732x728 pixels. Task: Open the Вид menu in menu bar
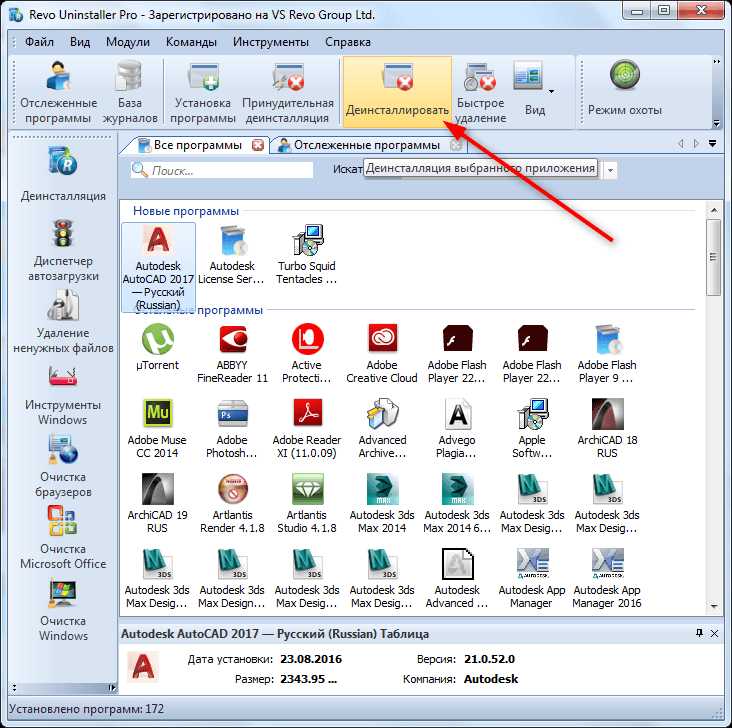(x=80, y=42)
